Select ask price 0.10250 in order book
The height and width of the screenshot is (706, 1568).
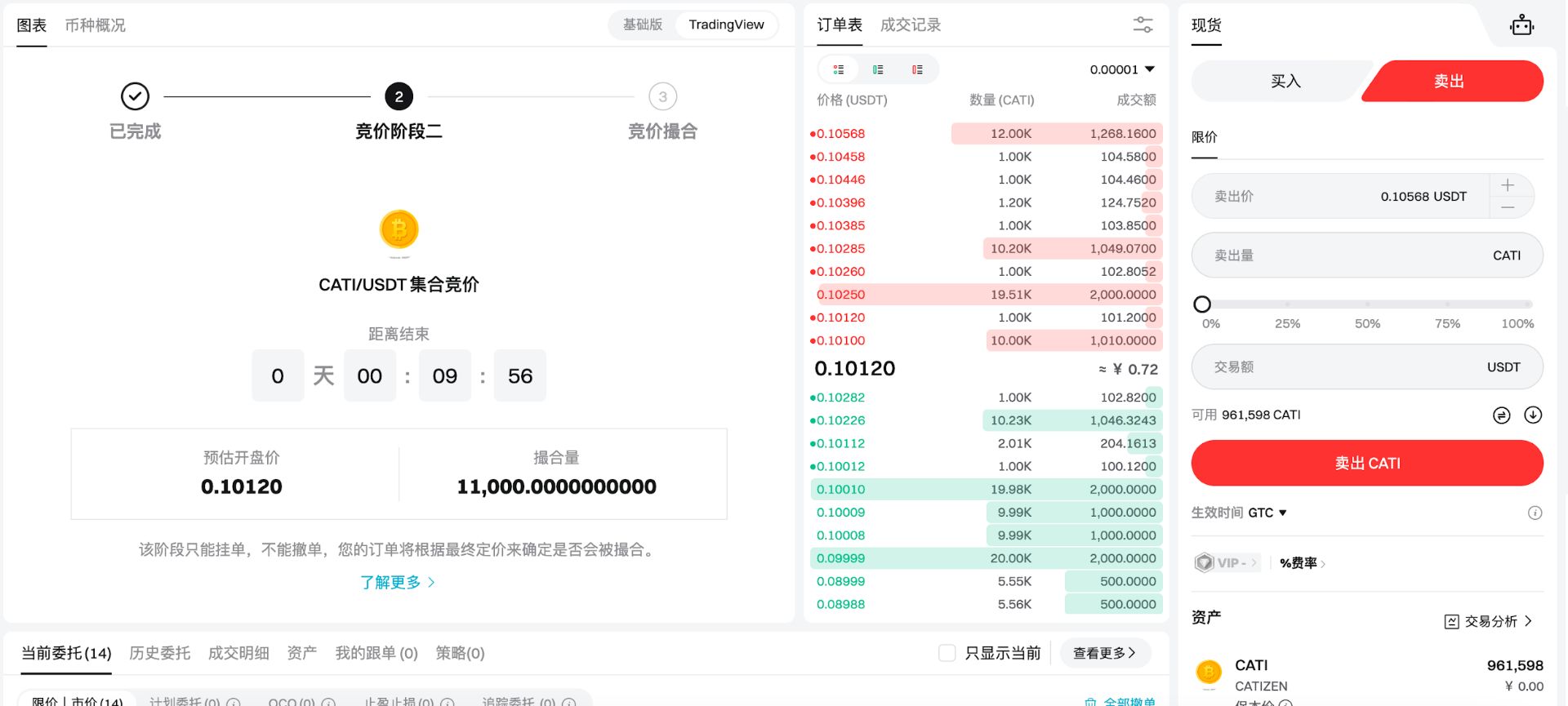(x=840, y=295)
